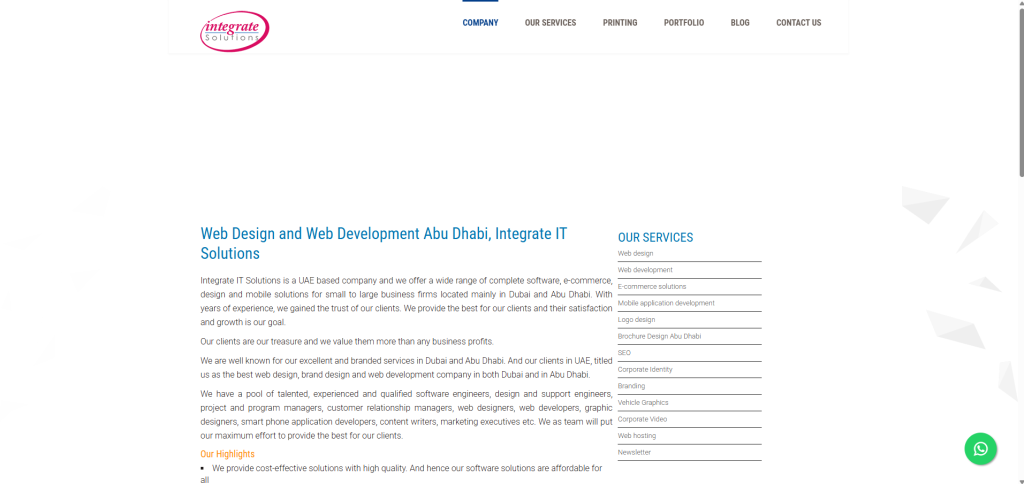
Task: Click the Integrate Solutions logo
Action: pos(234,31)
